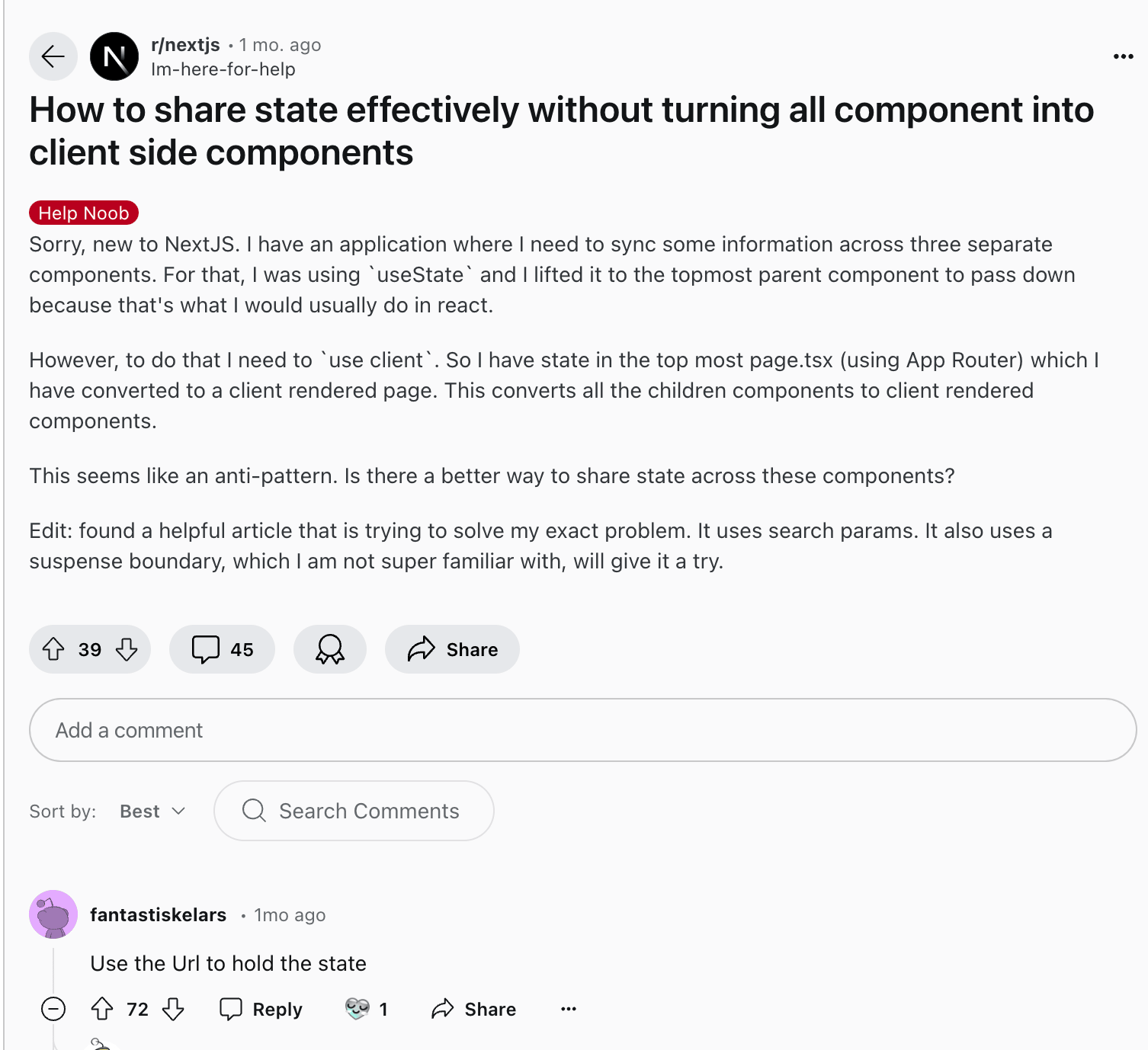Open the r/nextjs subreddit avatar

pyautogui.click(x=114, y=56)
